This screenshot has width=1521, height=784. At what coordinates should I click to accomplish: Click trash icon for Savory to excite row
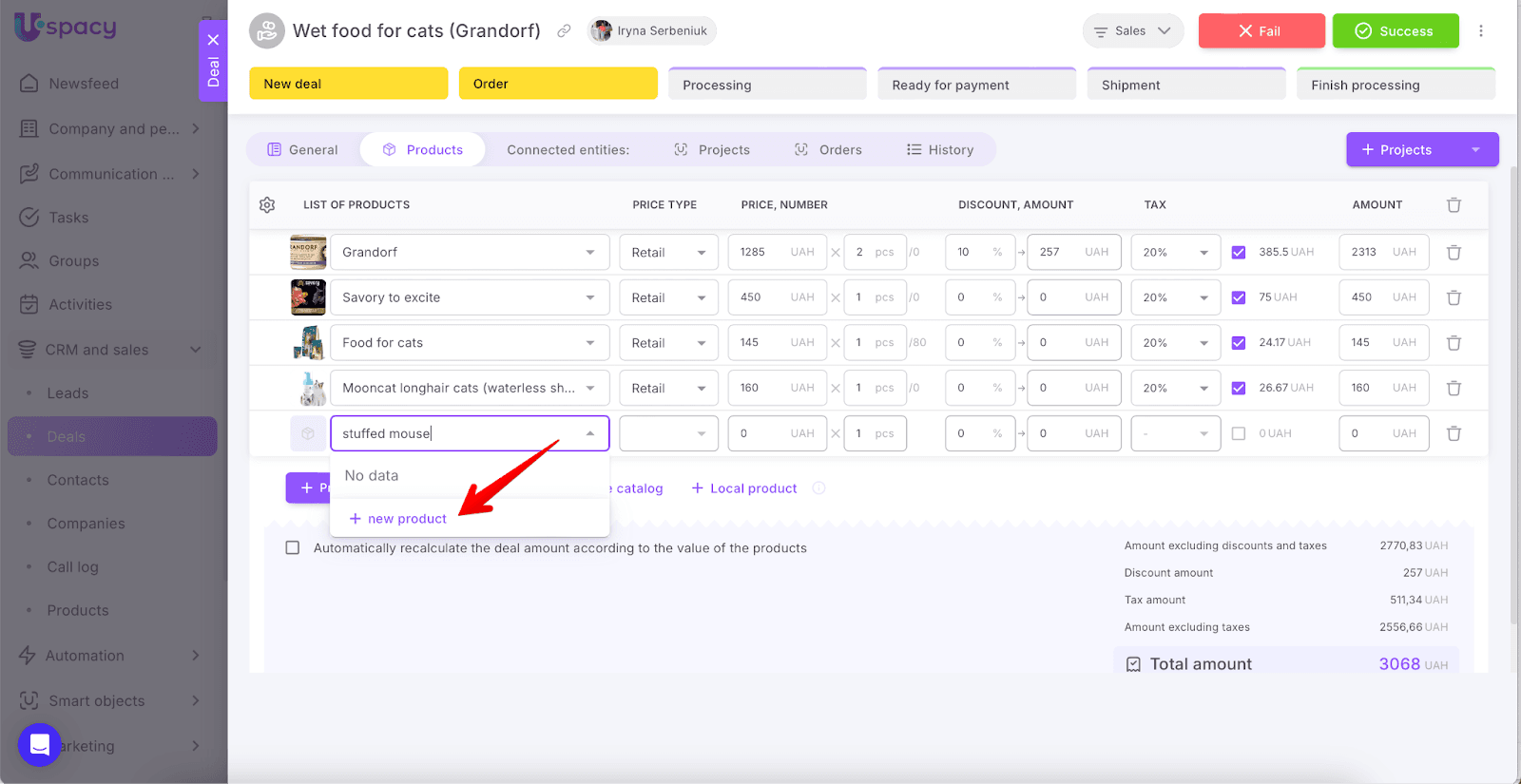tap(1454, 297)
